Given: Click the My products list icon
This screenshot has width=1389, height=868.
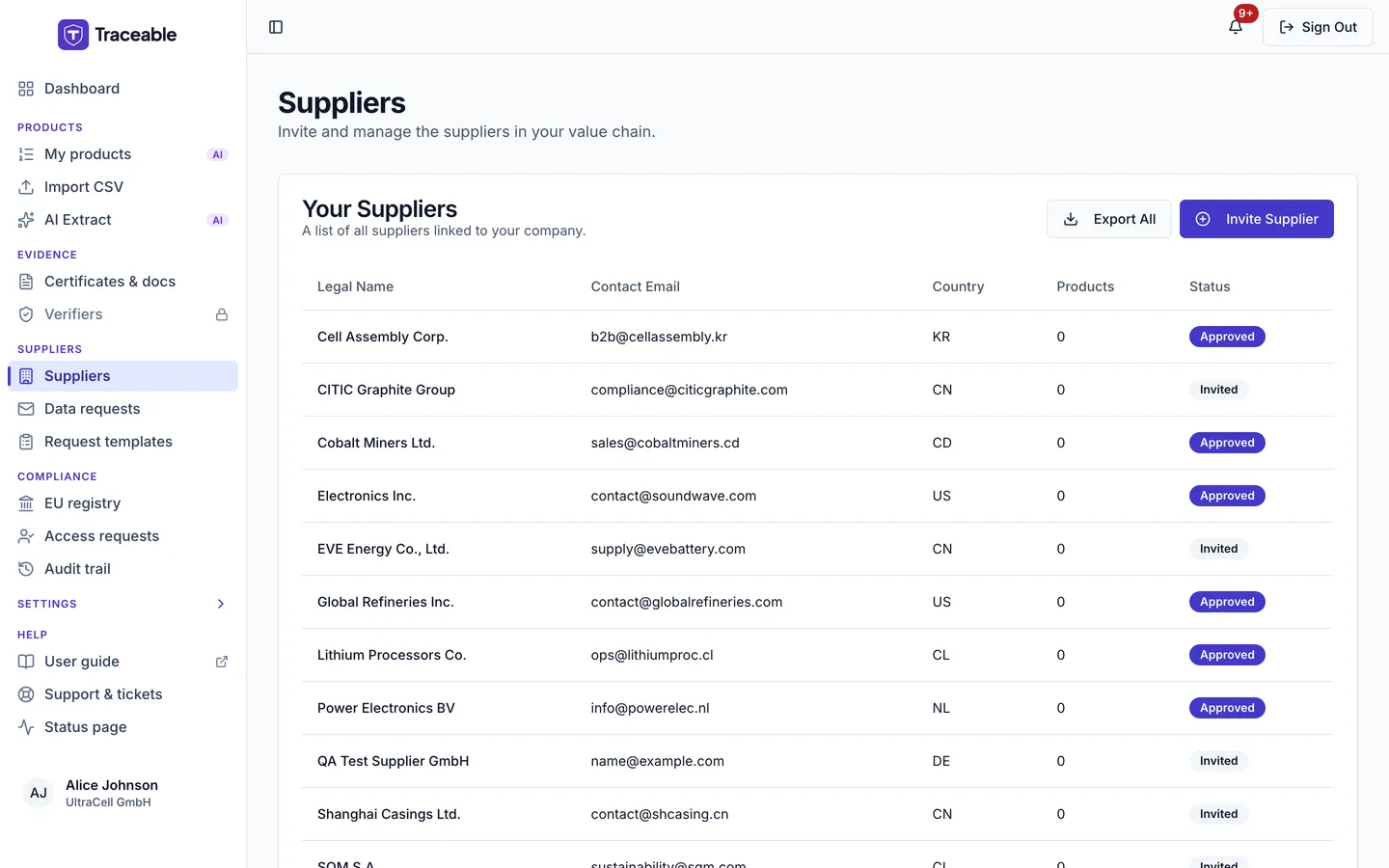Looking at the screenshot, I should tap(26, 154).
